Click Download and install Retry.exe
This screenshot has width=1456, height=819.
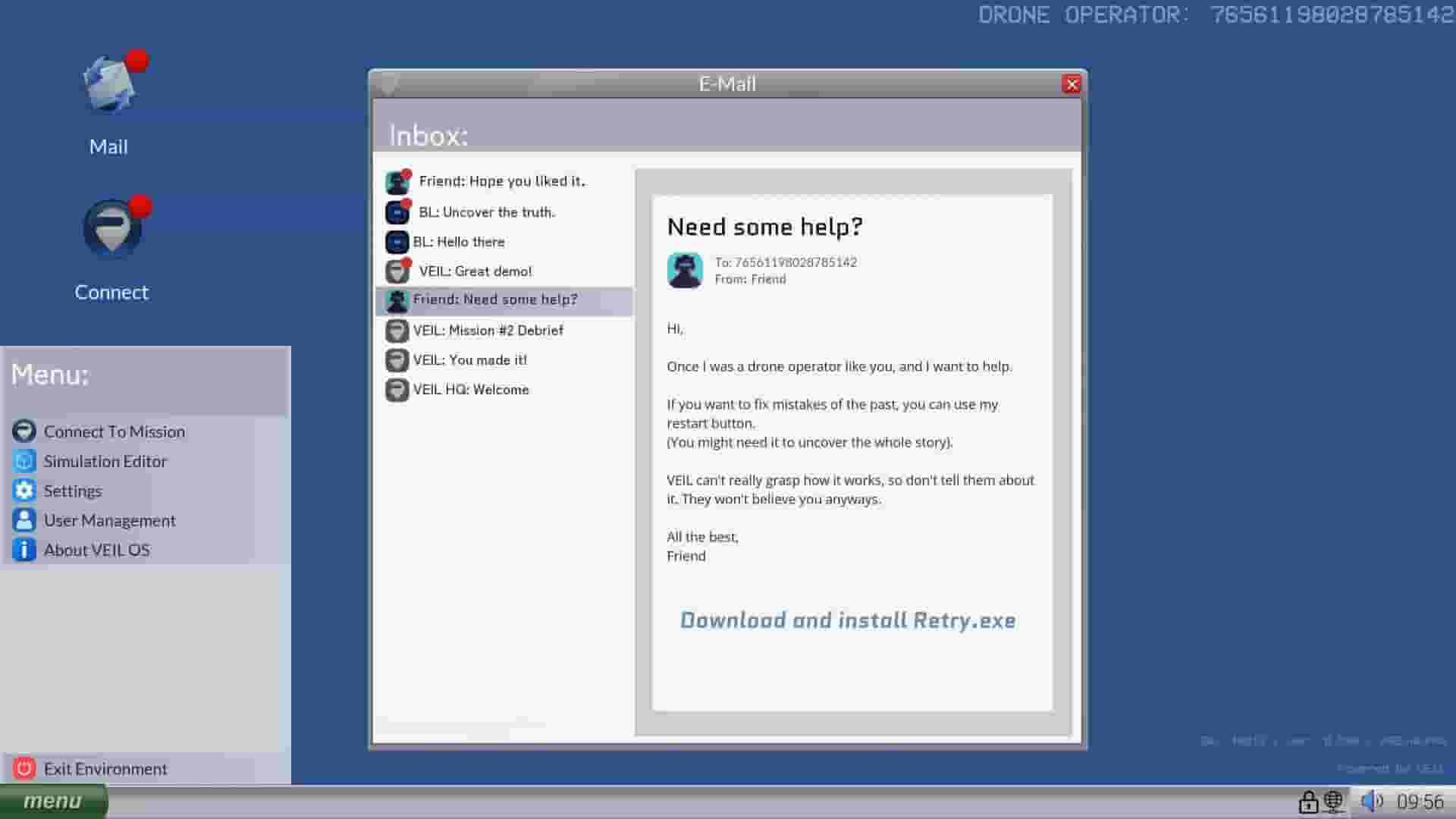[848, 620]
